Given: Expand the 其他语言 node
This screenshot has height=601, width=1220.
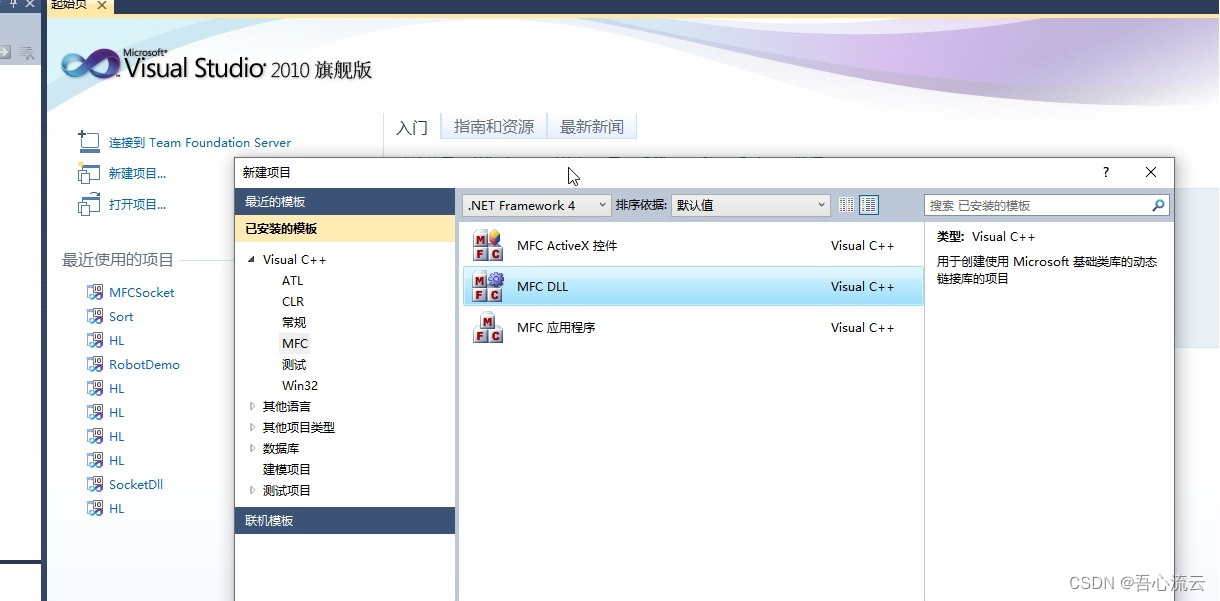Looking at the screenshot, I should pos(252,406).
